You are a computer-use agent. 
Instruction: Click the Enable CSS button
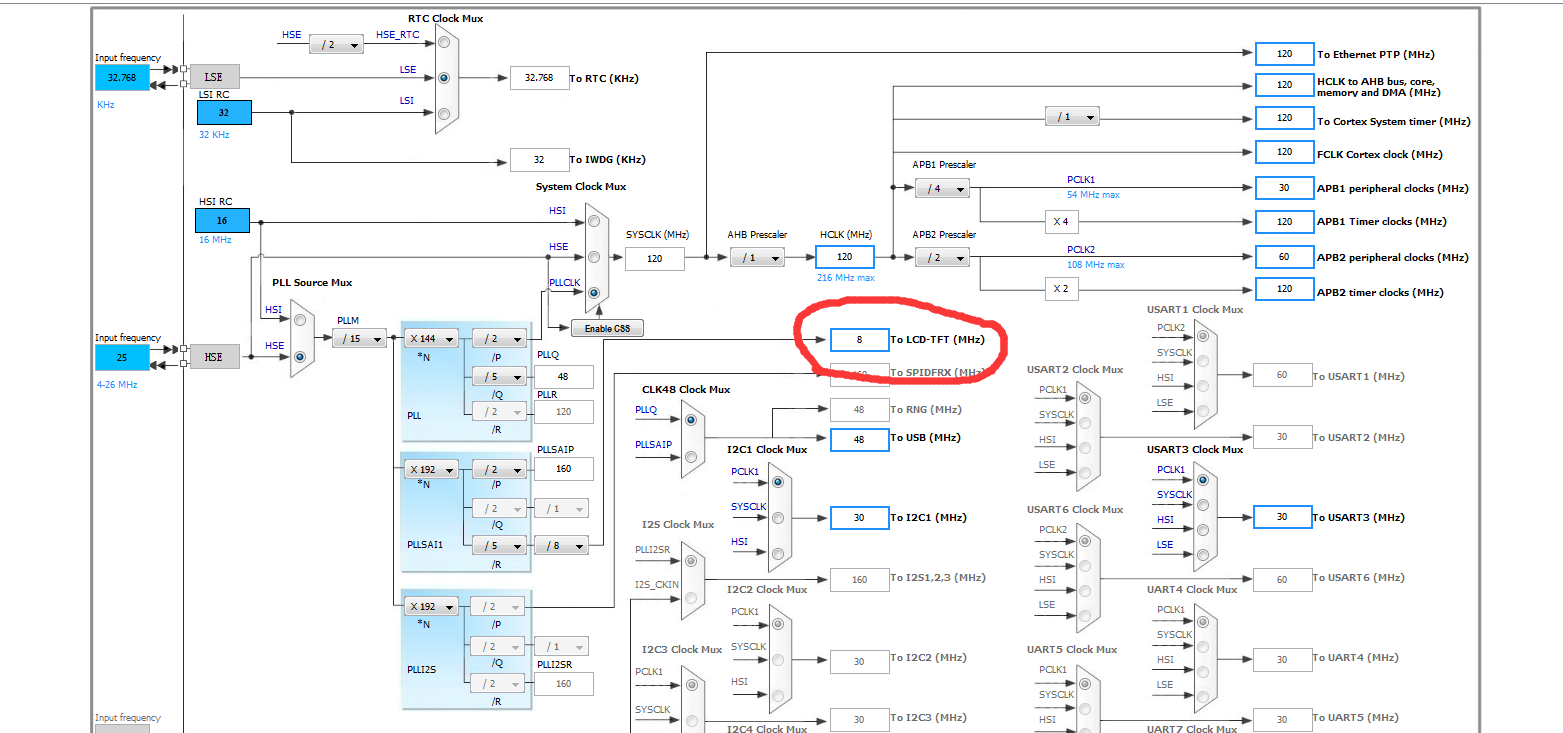(607, 328)
